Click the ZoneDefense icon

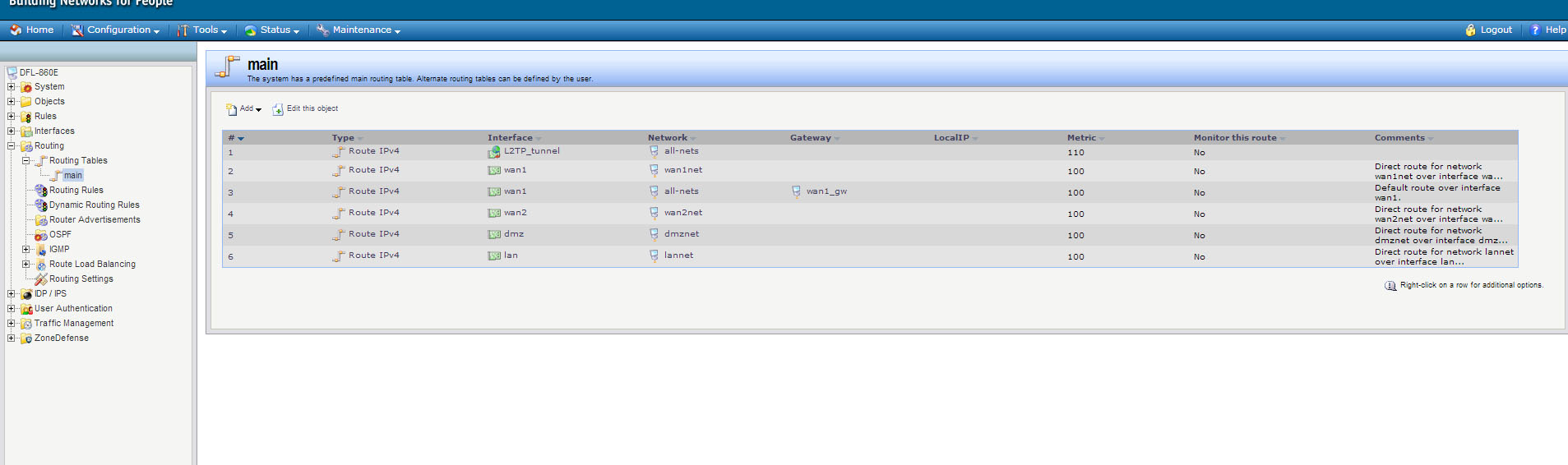25,338
